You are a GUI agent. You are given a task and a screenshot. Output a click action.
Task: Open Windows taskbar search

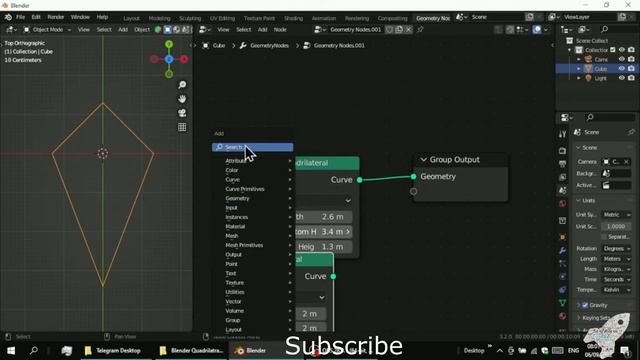(x=34, y=351)
